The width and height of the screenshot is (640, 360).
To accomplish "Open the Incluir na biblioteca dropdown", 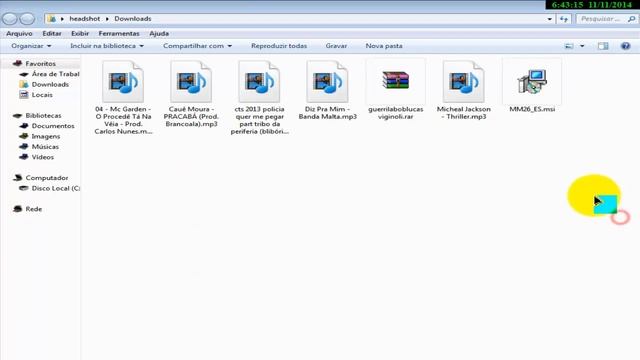I will point(107,46).
